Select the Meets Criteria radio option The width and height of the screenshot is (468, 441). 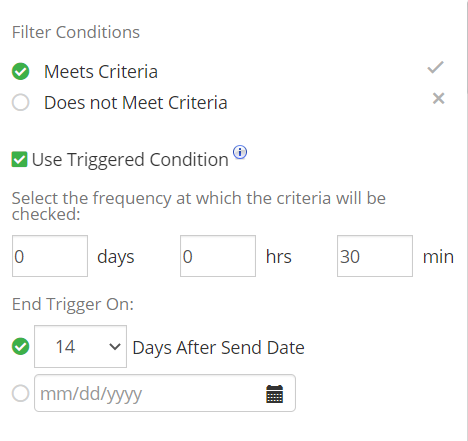click(x=21, y=71)
